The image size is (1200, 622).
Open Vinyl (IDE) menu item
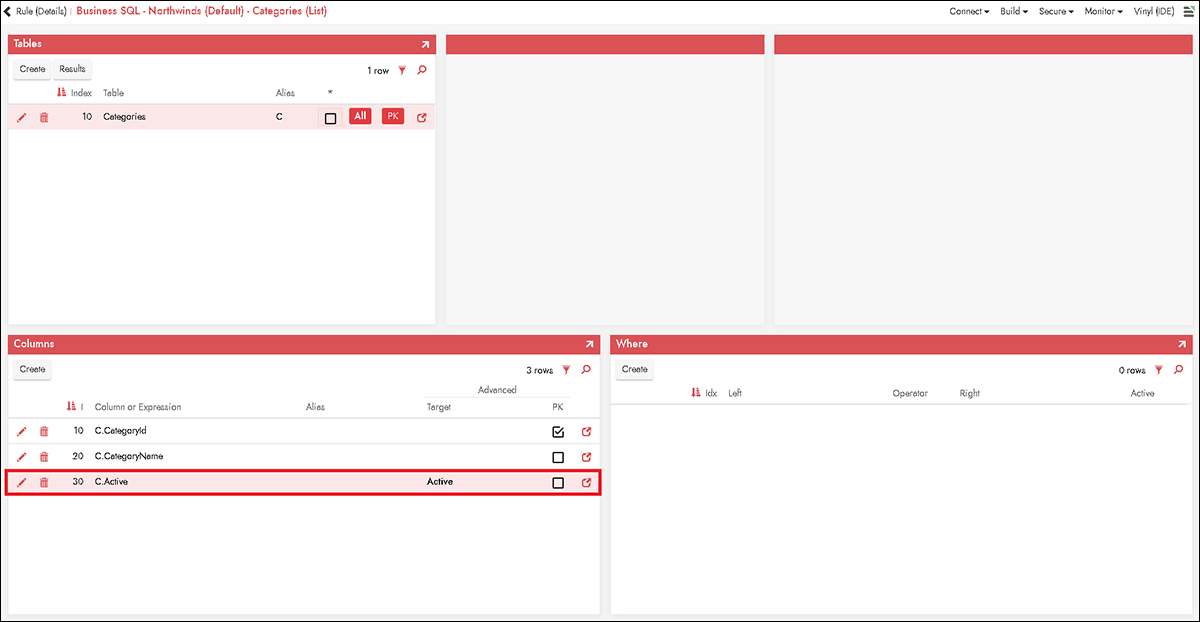(x=1153, y=12)
